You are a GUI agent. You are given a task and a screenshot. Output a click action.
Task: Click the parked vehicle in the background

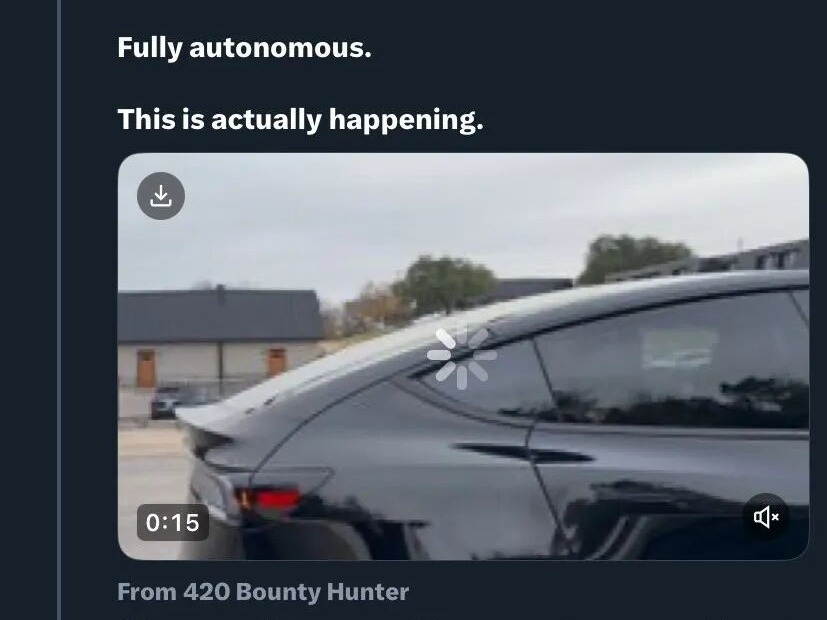point(166,402)
